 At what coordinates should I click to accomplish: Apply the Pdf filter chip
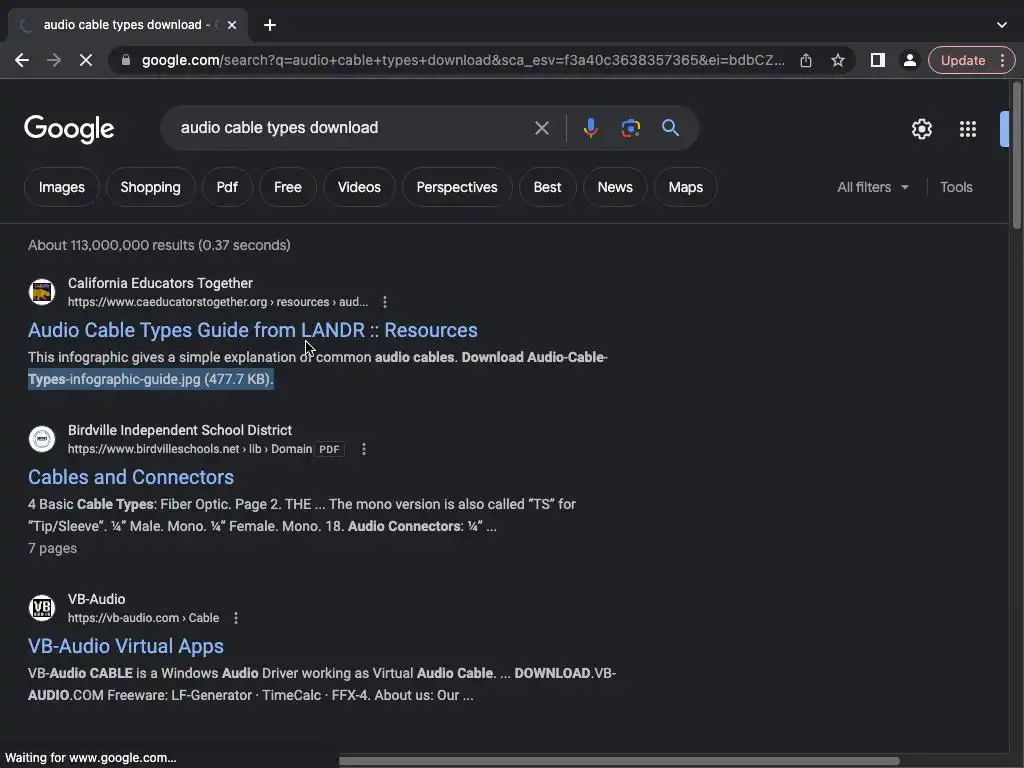coord(227,187)
